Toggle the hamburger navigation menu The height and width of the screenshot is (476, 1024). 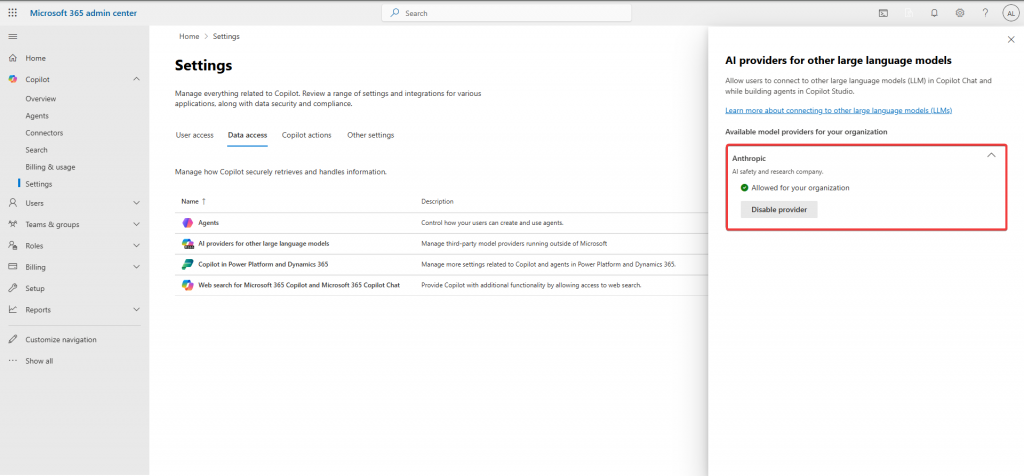pos(12,36)
